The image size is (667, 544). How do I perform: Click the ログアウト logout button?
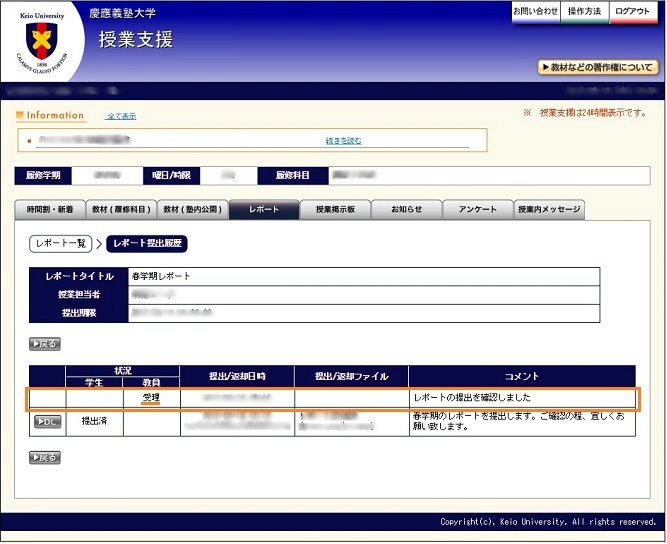click(x=633, y=11)
